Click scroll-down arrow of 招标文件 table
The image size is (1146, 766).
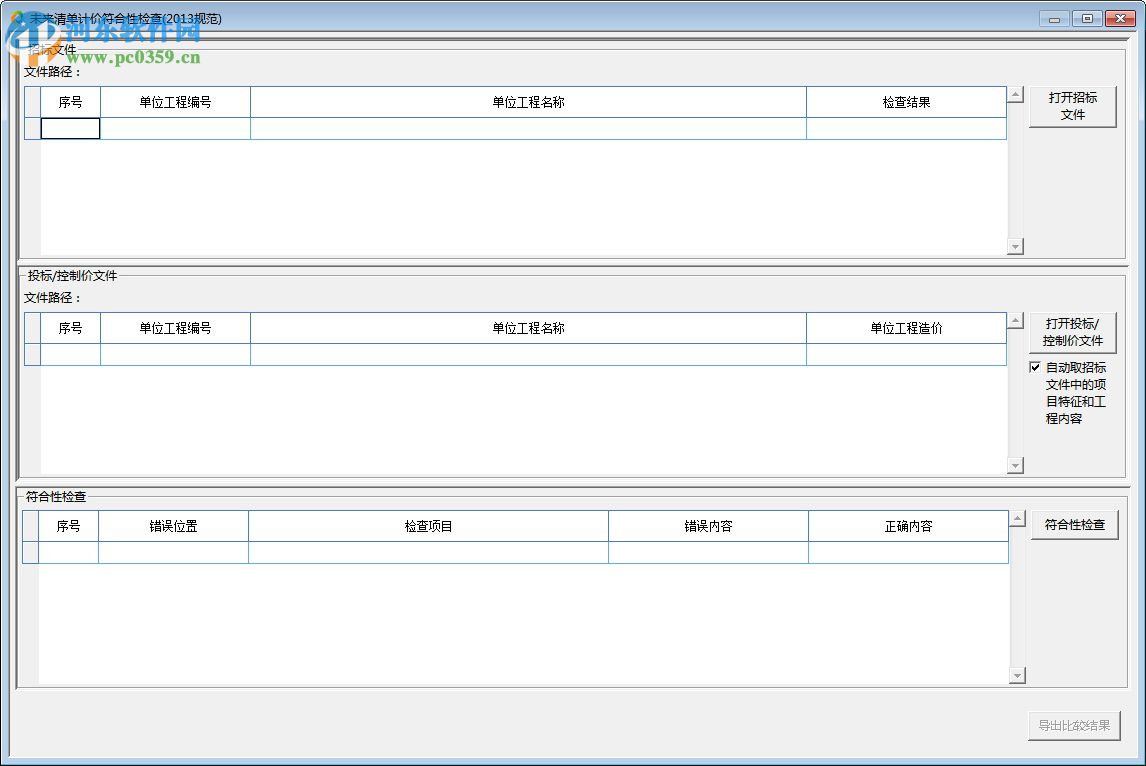click(1015, 246)
